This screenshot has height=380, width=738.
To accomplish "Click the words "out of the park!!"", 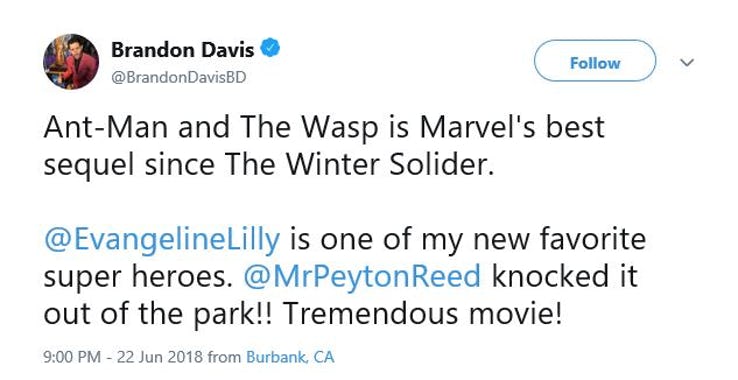I will [158, 315].
